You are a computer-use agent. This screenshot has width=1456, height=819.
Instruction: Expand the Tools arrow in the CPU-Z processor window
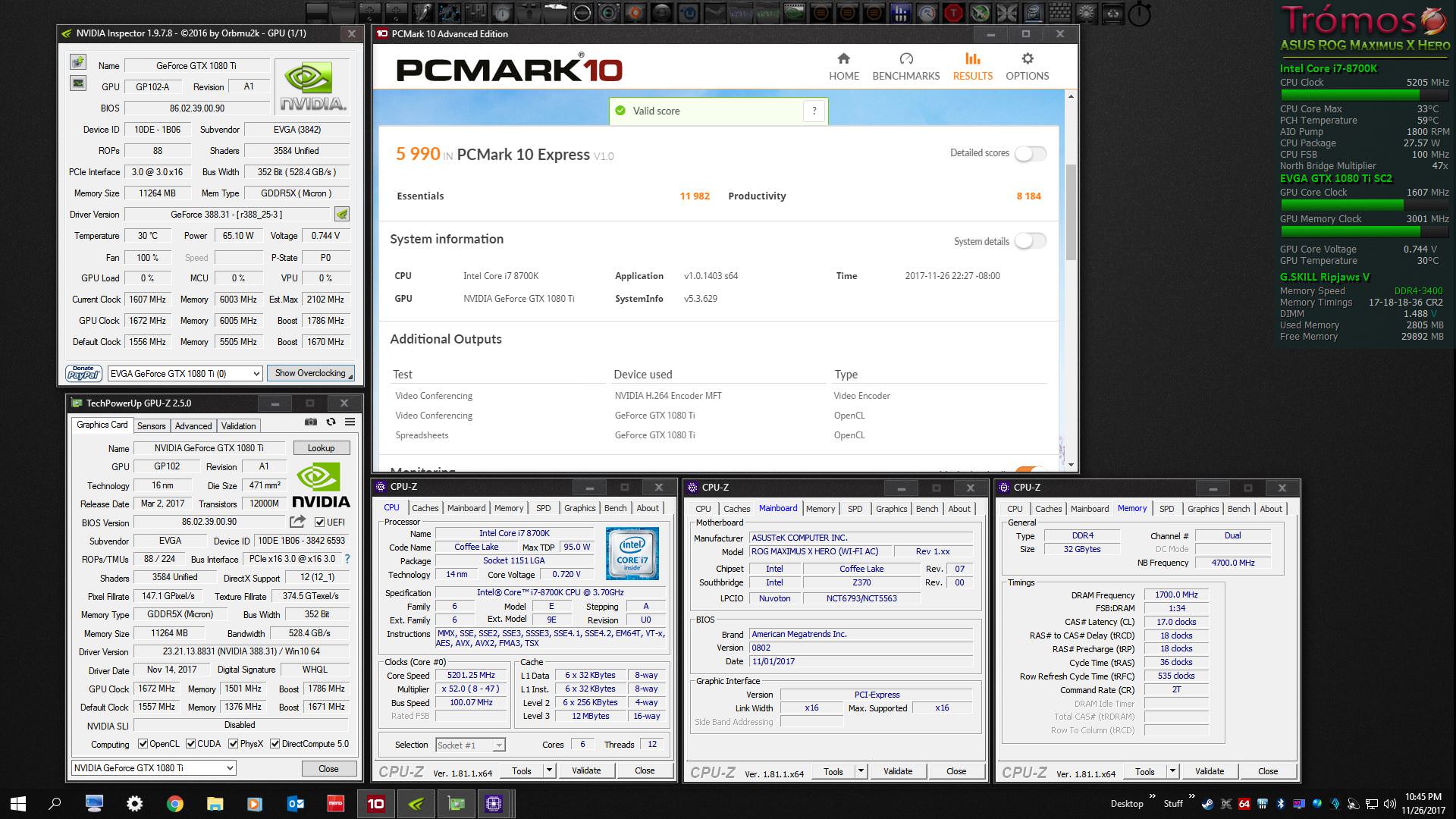tap(549, 771)
